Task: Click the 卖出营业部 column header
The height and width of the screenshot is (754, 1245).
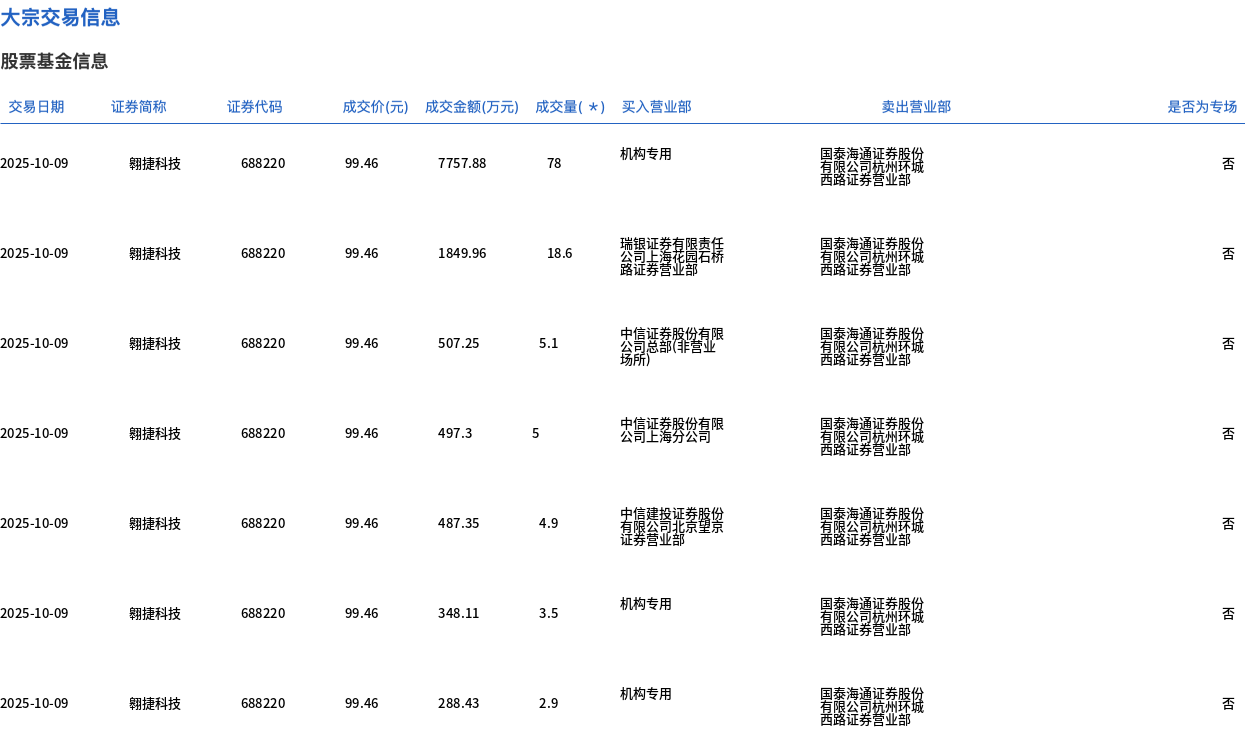Action: tap(916, 107)
